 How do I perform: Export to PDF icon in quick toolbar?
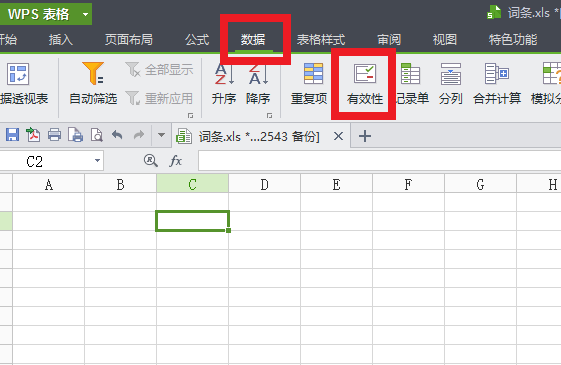pos(33,135)
